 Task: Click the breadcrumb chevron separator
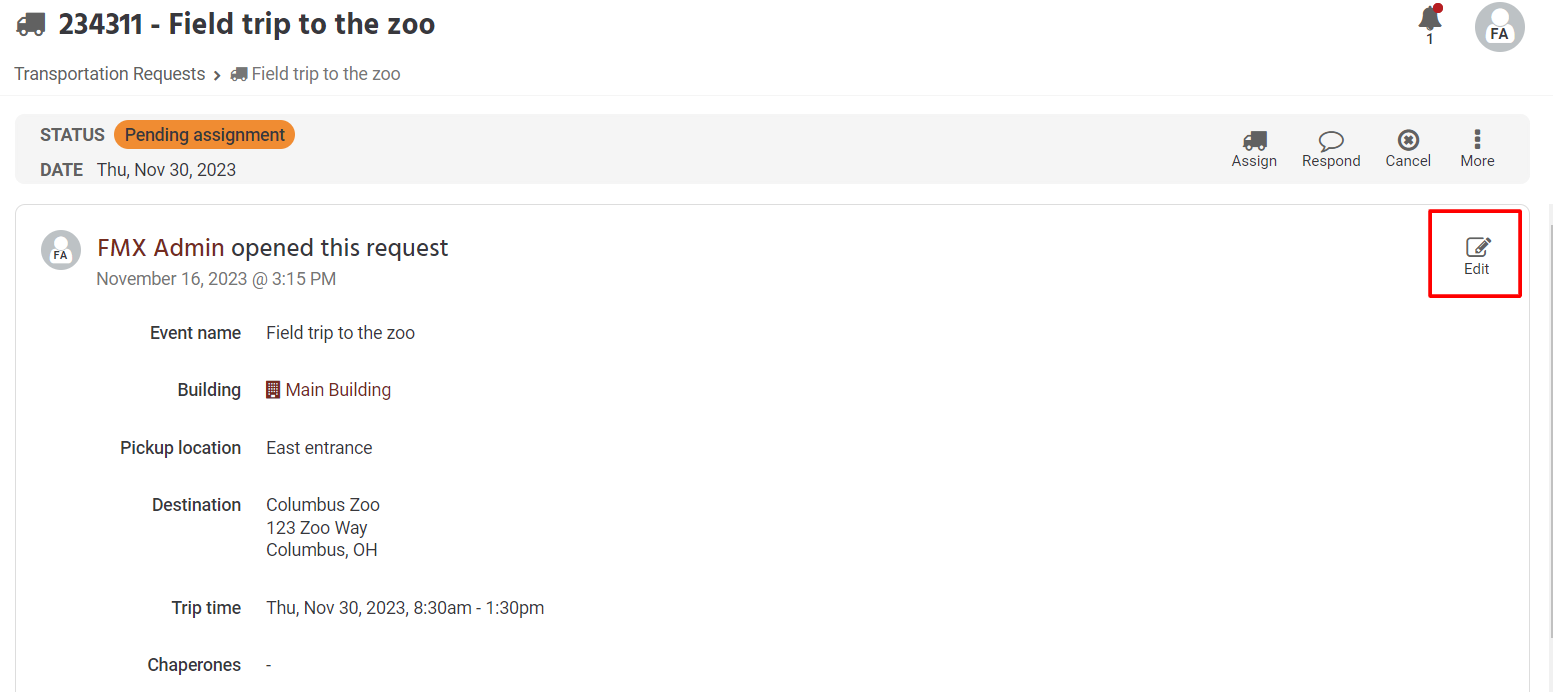point(217,75)
